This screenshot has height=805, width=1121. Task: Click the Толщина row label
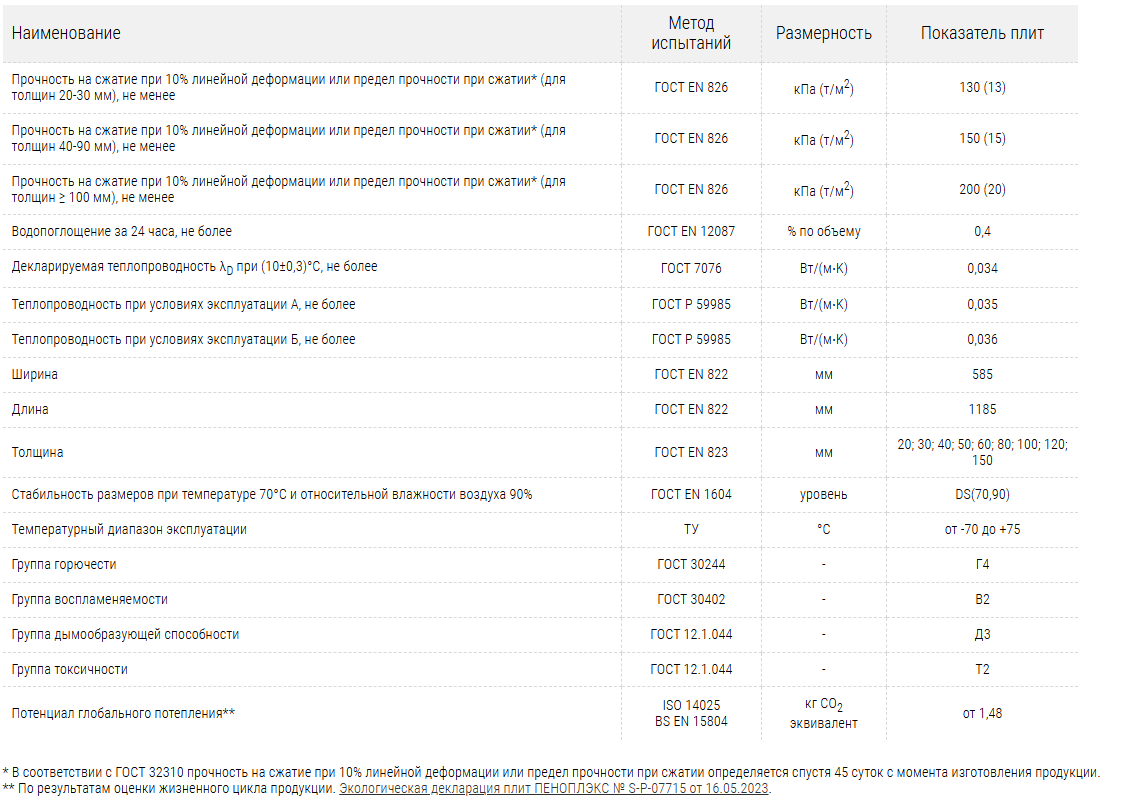point(38,452)
